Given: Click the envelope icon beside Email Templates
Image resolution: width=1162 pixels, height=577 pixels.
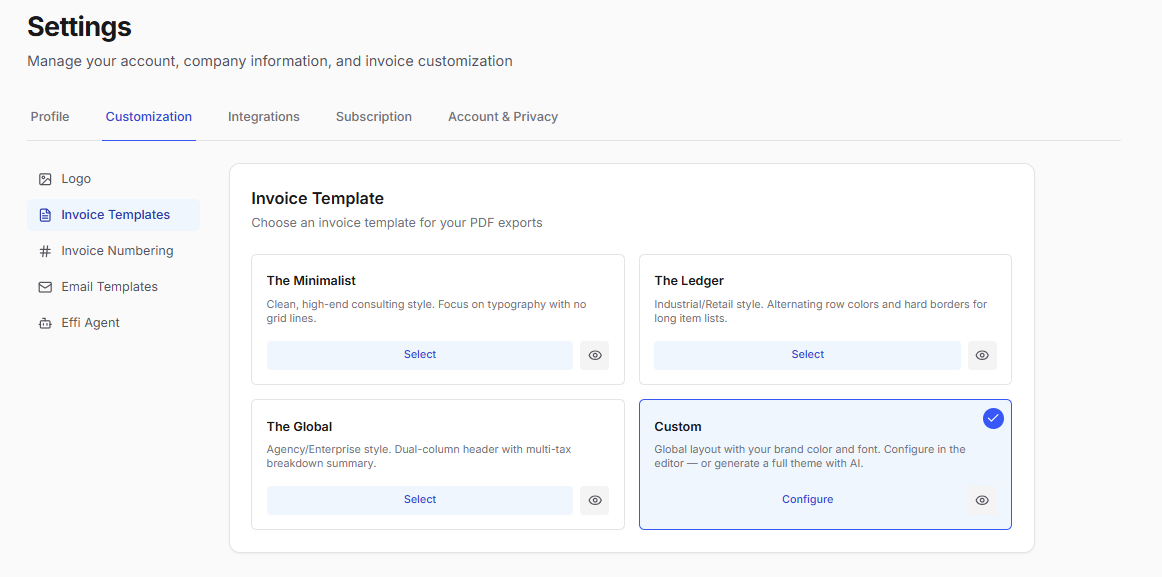Looking at the screenshot, I should (45, 287).
